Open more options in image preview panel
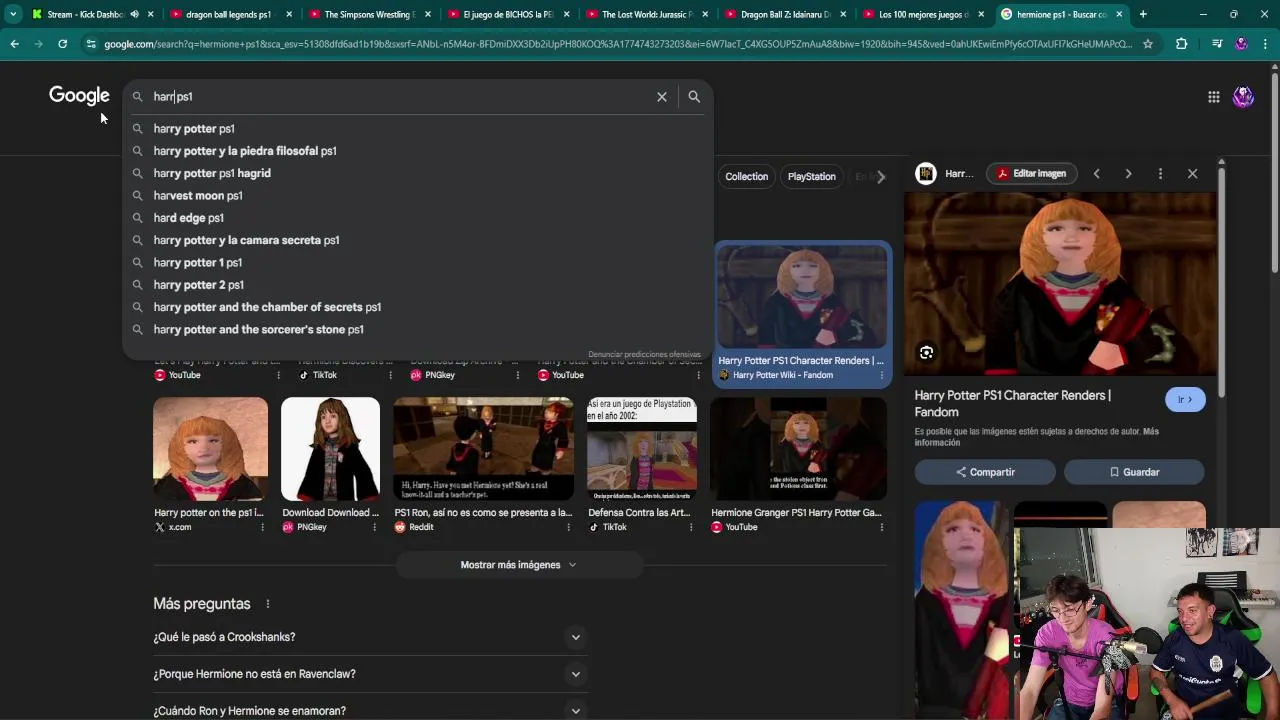This screenshot has height=720, width=1280. tap(1160, 174)
